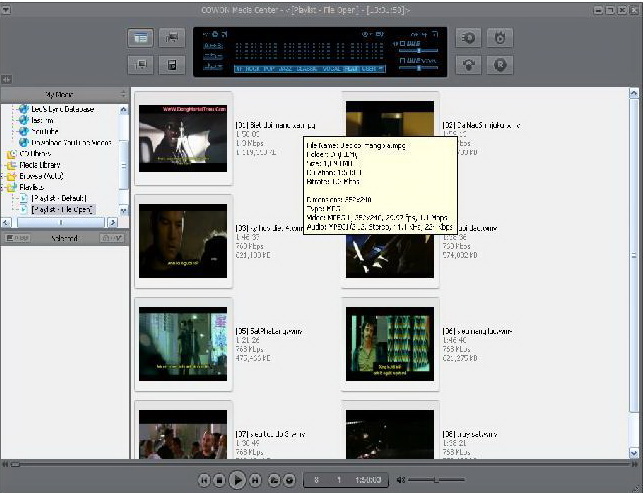Open the video window view button
The image size is (643, 493).
172,38
